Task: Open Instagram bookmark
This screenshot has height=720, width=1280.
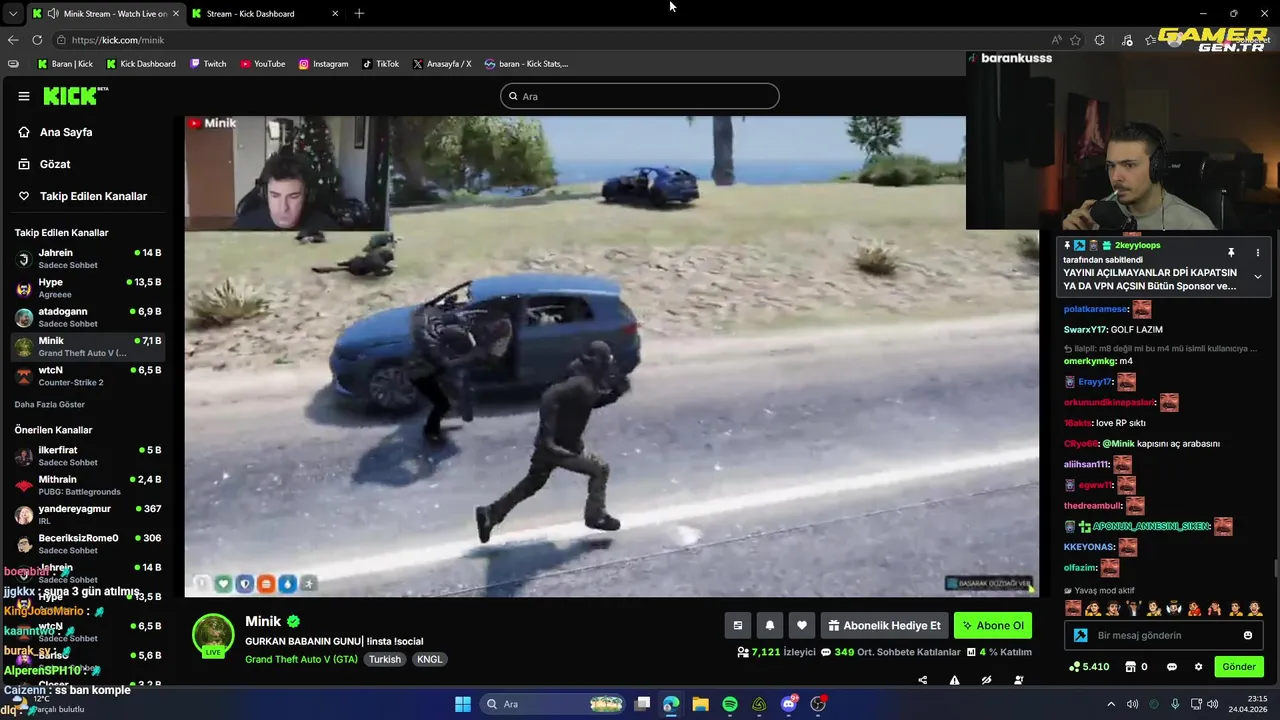Action: (x=323, y=64)
